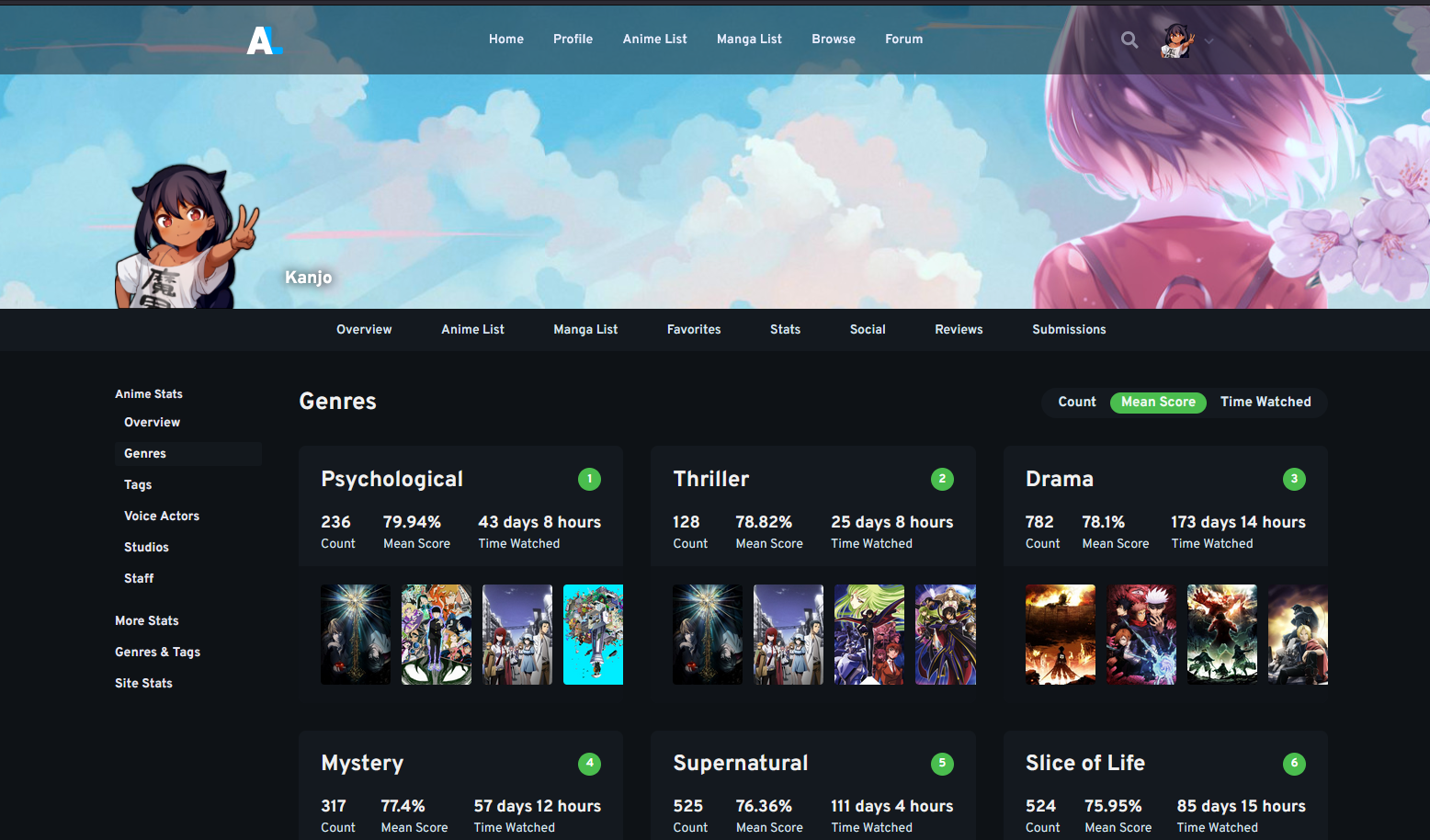Open the Studios stats link

146,547
